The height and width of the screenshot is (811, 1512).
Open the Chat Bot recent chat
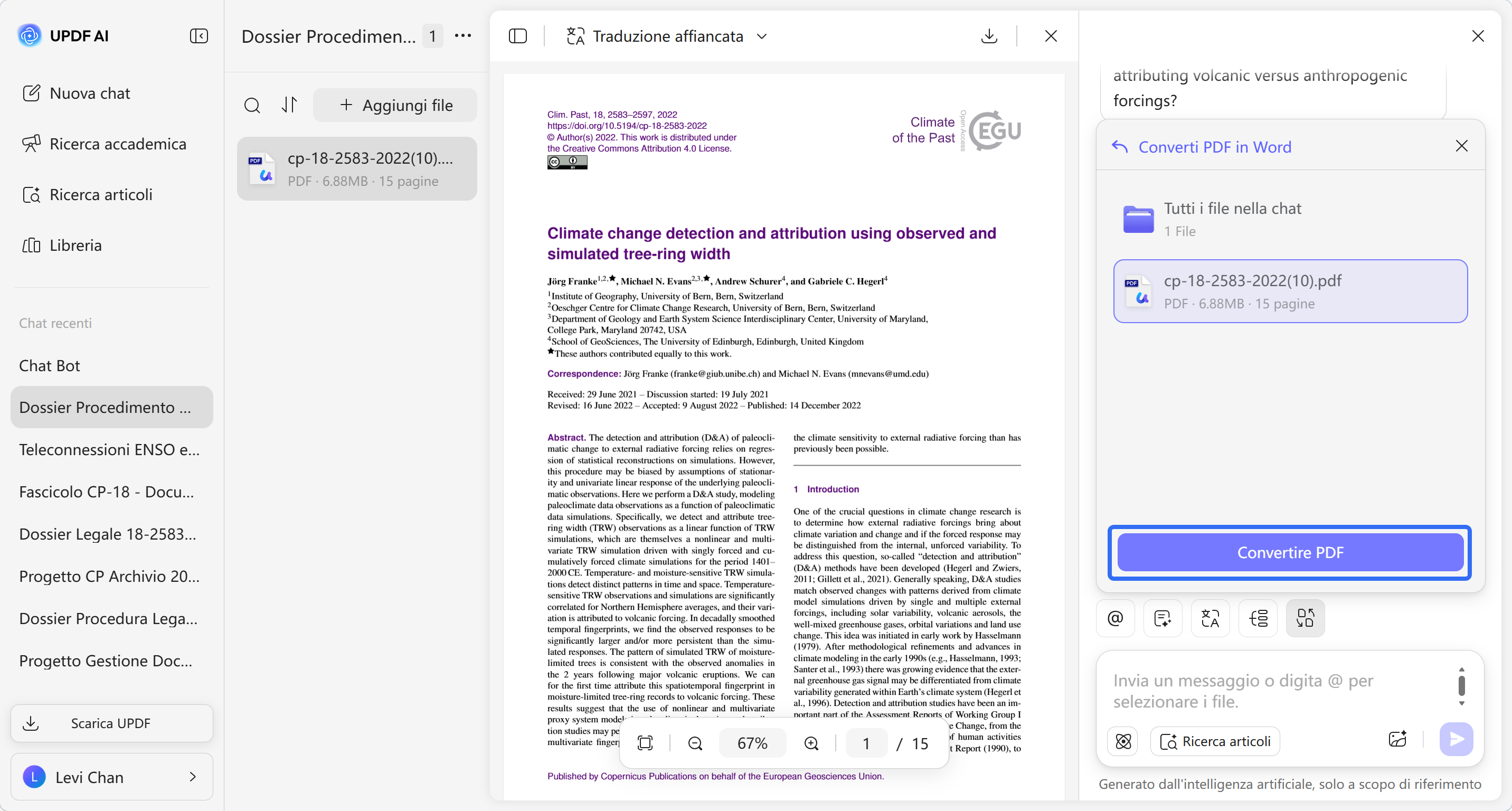[x=111, y=365]
